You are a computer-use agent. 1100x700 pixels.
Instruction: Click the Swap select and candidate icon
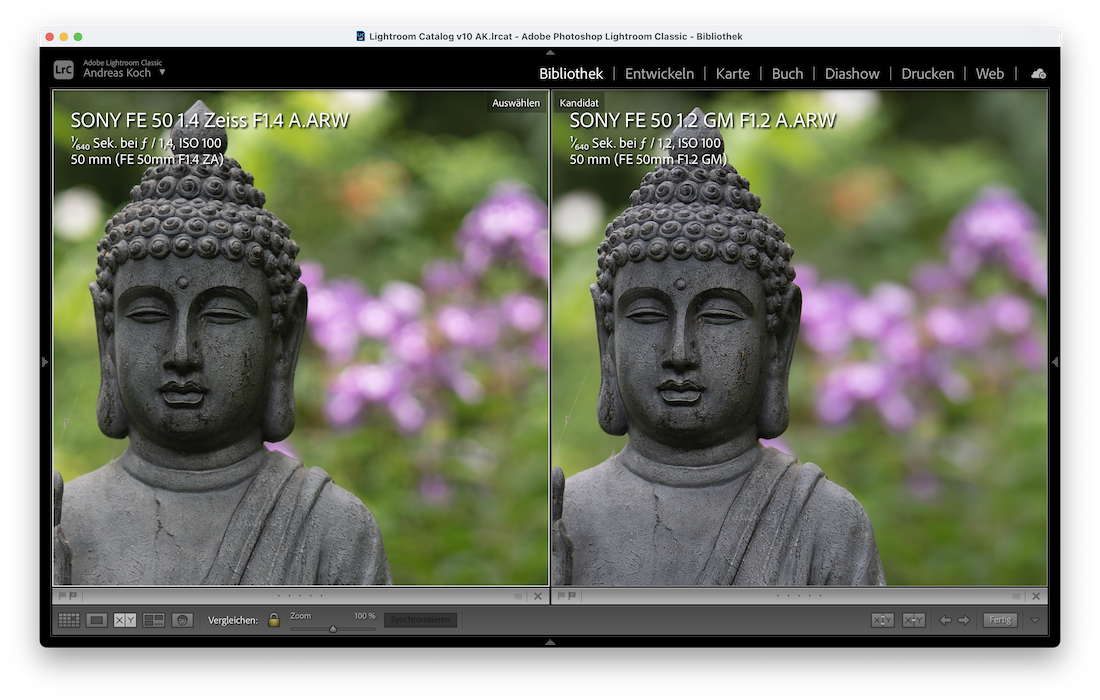click(883, 620)
